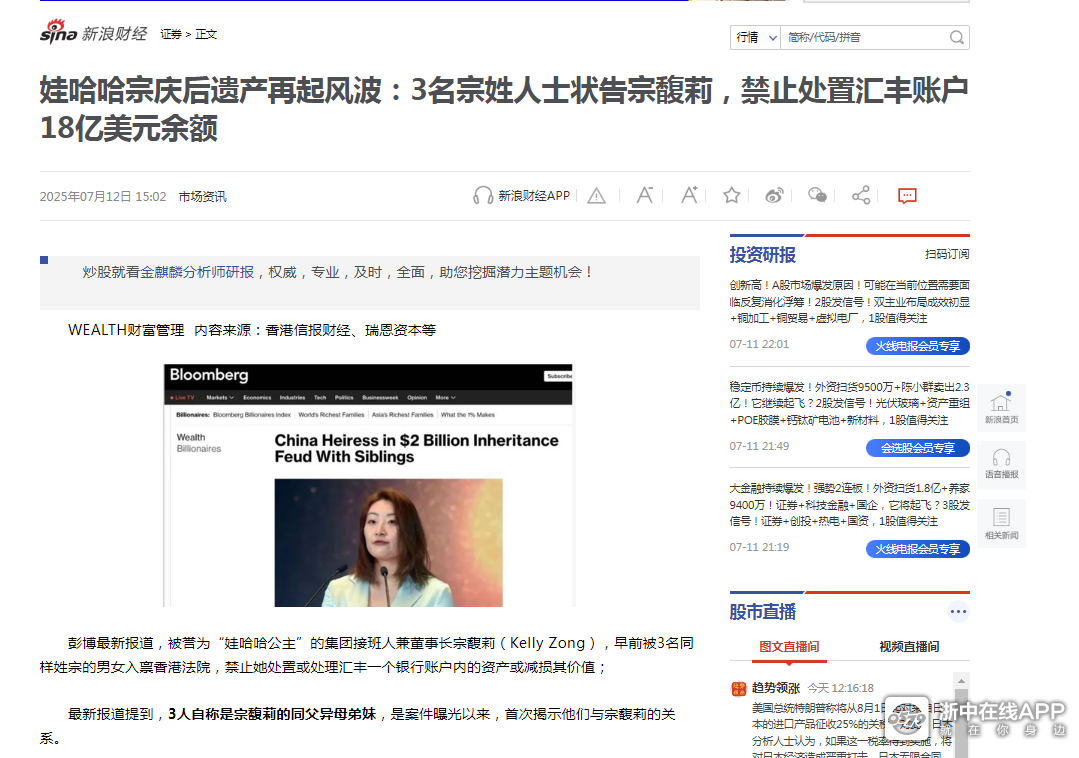The width and height of the screenshot is (1079, 758).
Task: Click the live post time 今天 12:16:18
Action: click(840, 688)
